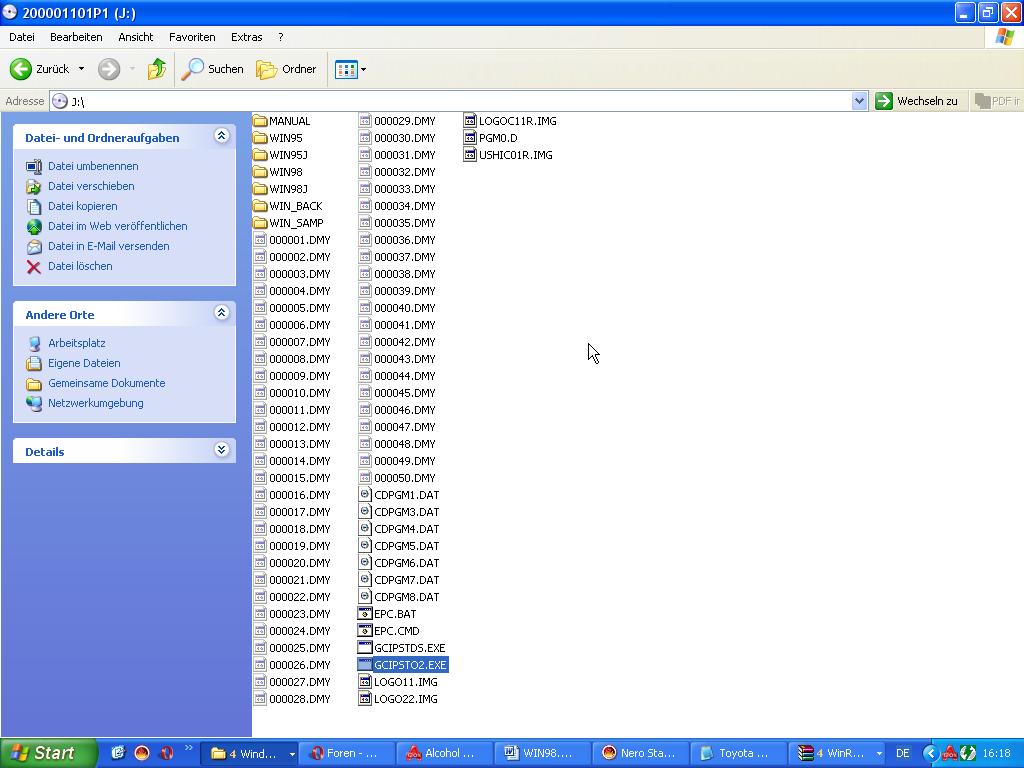Expand the Details panel

[x=221, y=450]
